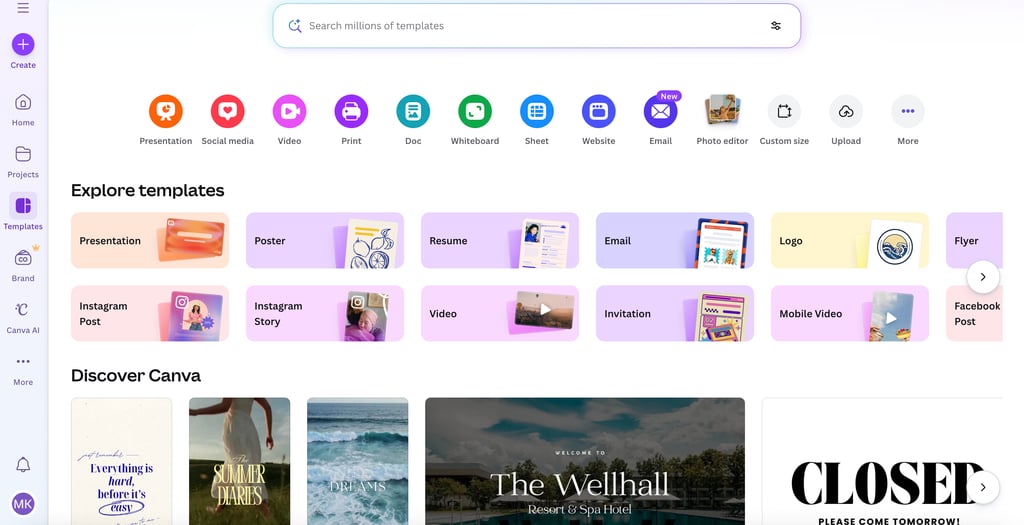1024x525 pixels.
Task: Click the Custom size icon
Action: [x=784, y=111]
